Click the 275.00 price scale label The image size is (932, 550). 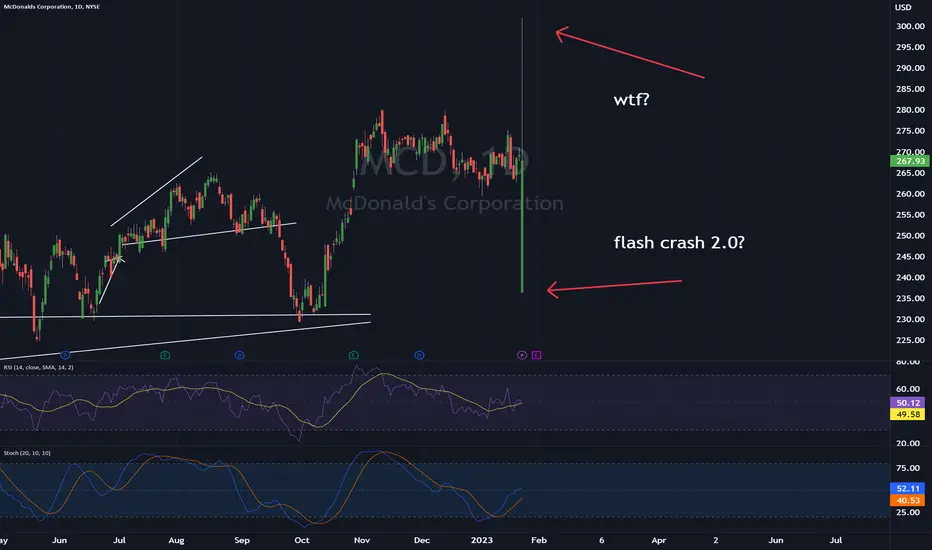click(x=910, y=131)
